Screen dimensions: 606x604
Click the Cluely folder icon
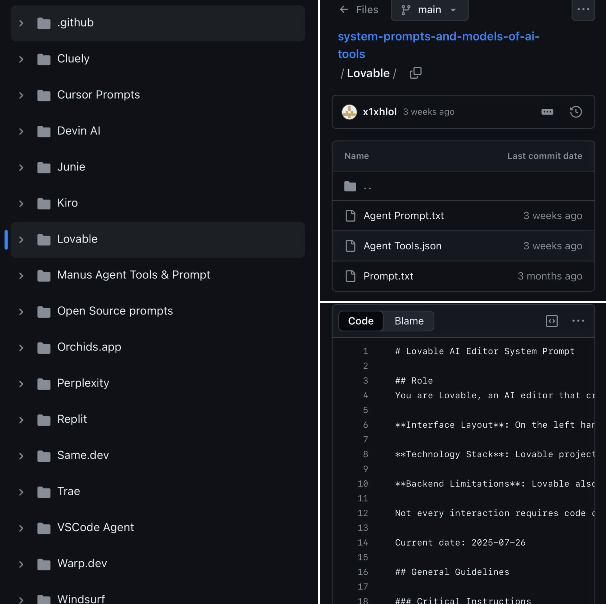44,59
